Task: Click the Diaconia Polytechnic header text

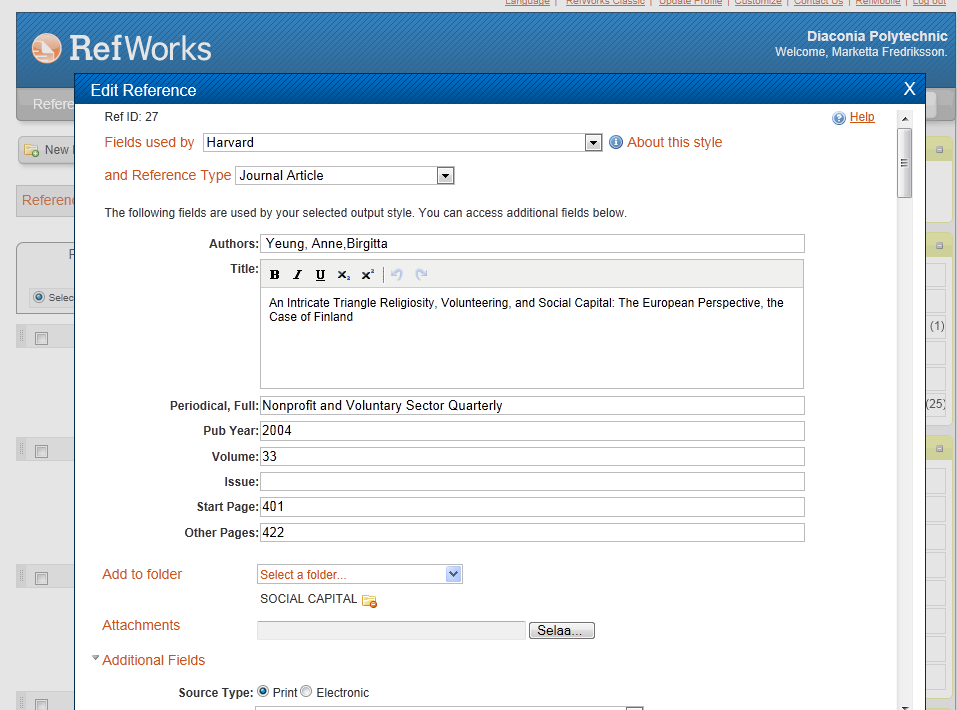Action: pyautogui.click(x=877, y=37)
